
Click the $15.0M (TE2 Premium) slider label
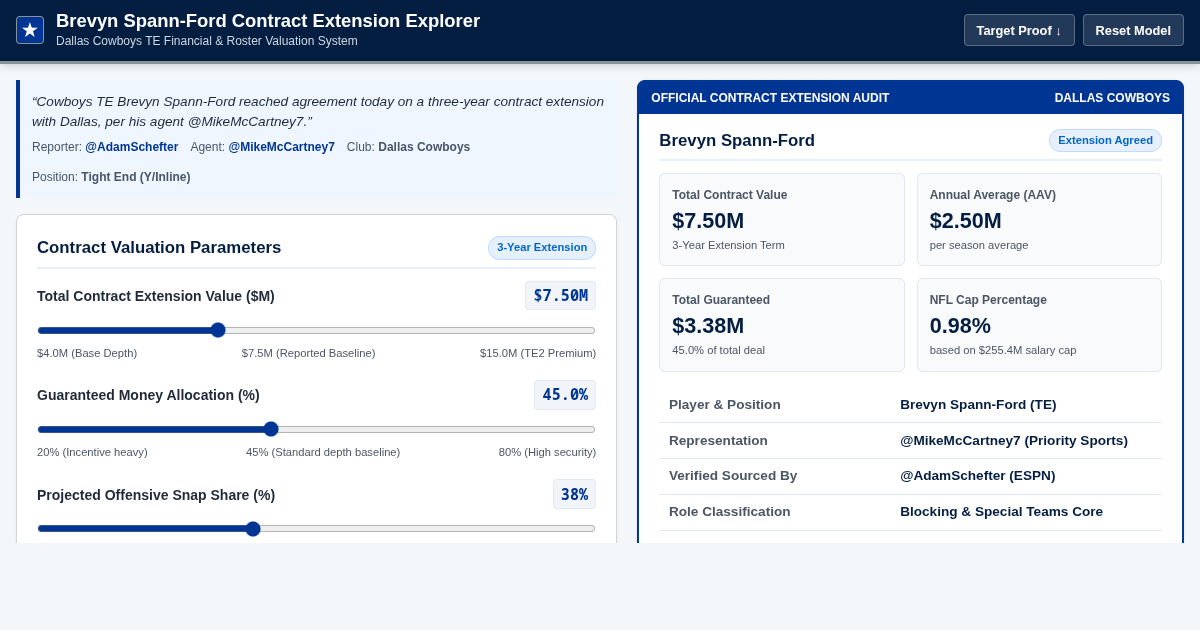538,353
